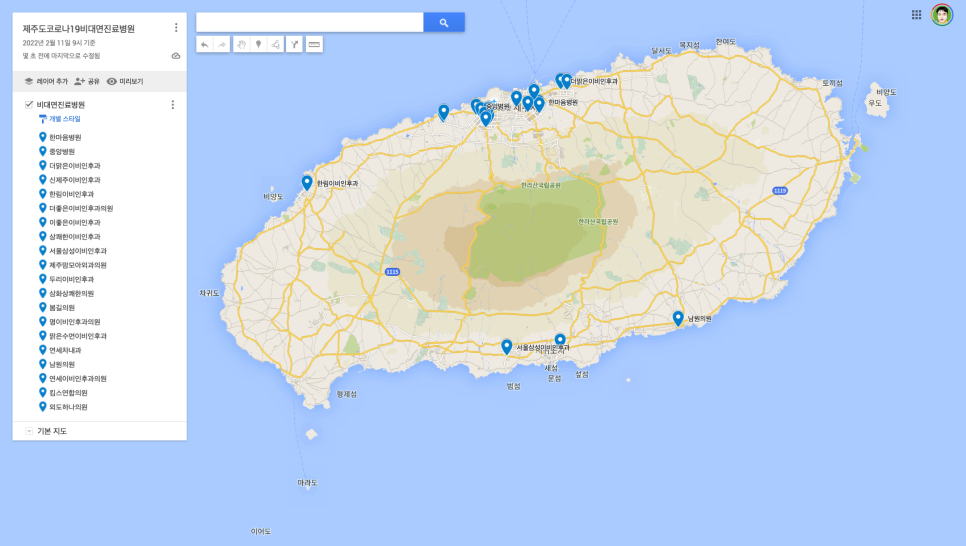Select 한마음병원 in the layer list
The width and height of the screenshot is (966, 546).
click(65, 137)
